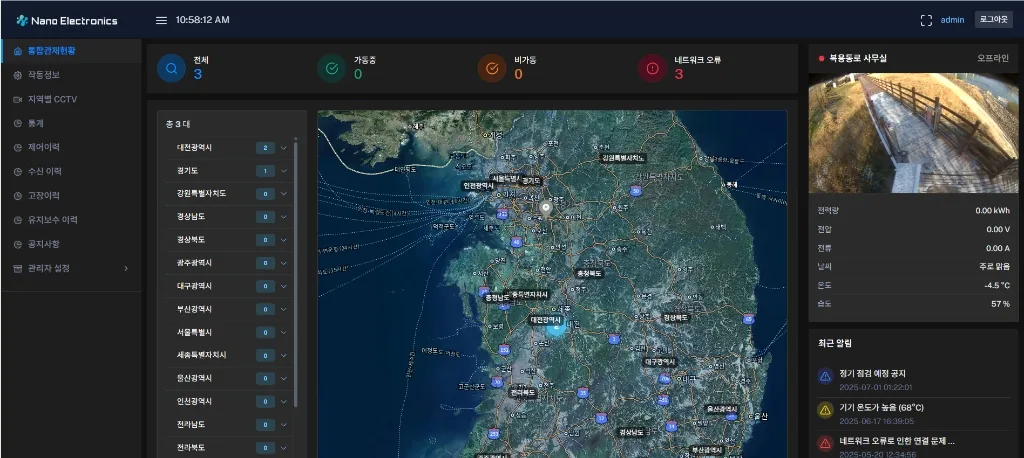The height and width of the screenshot is (458, 1024).
Task: Expand the 대전광역시 region row chevron
Action: click(283, 148)
